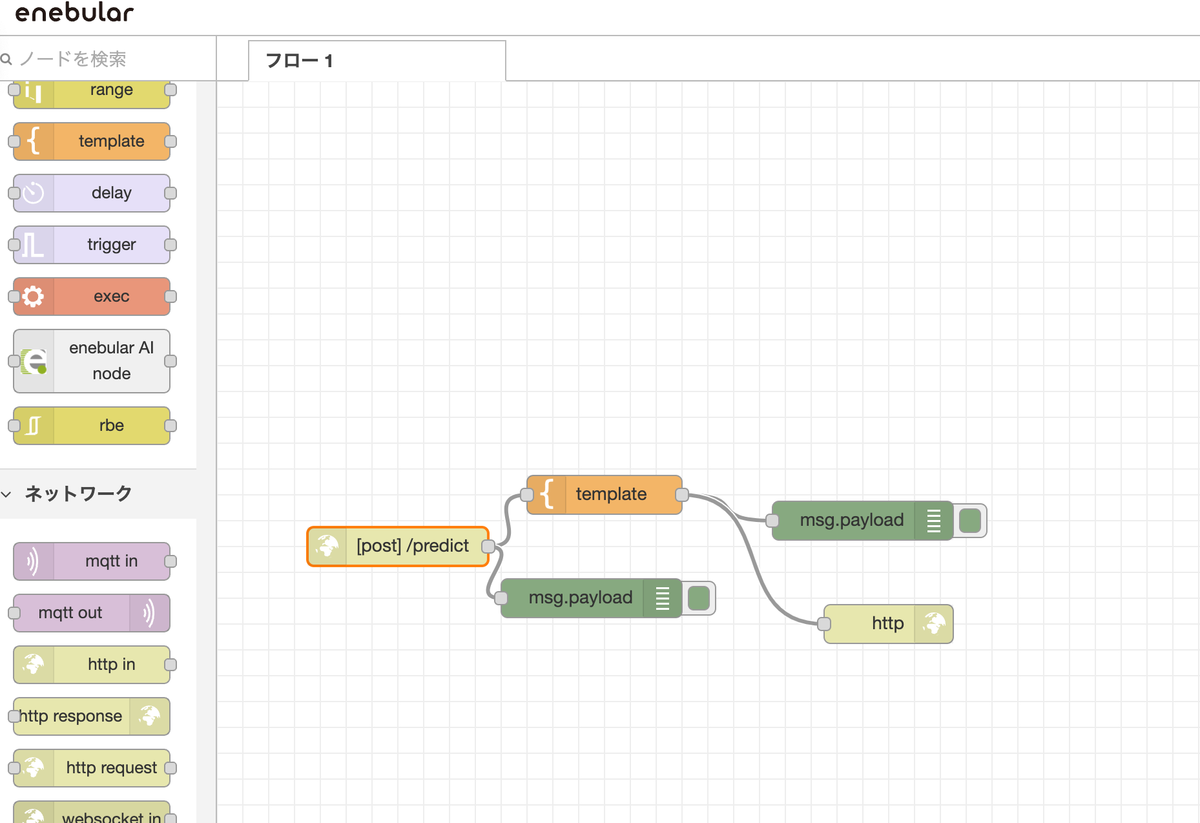1200x823 pixels.
Task: Select the template node label in palette
Action: pyautogui.click(x=112, y=141)
